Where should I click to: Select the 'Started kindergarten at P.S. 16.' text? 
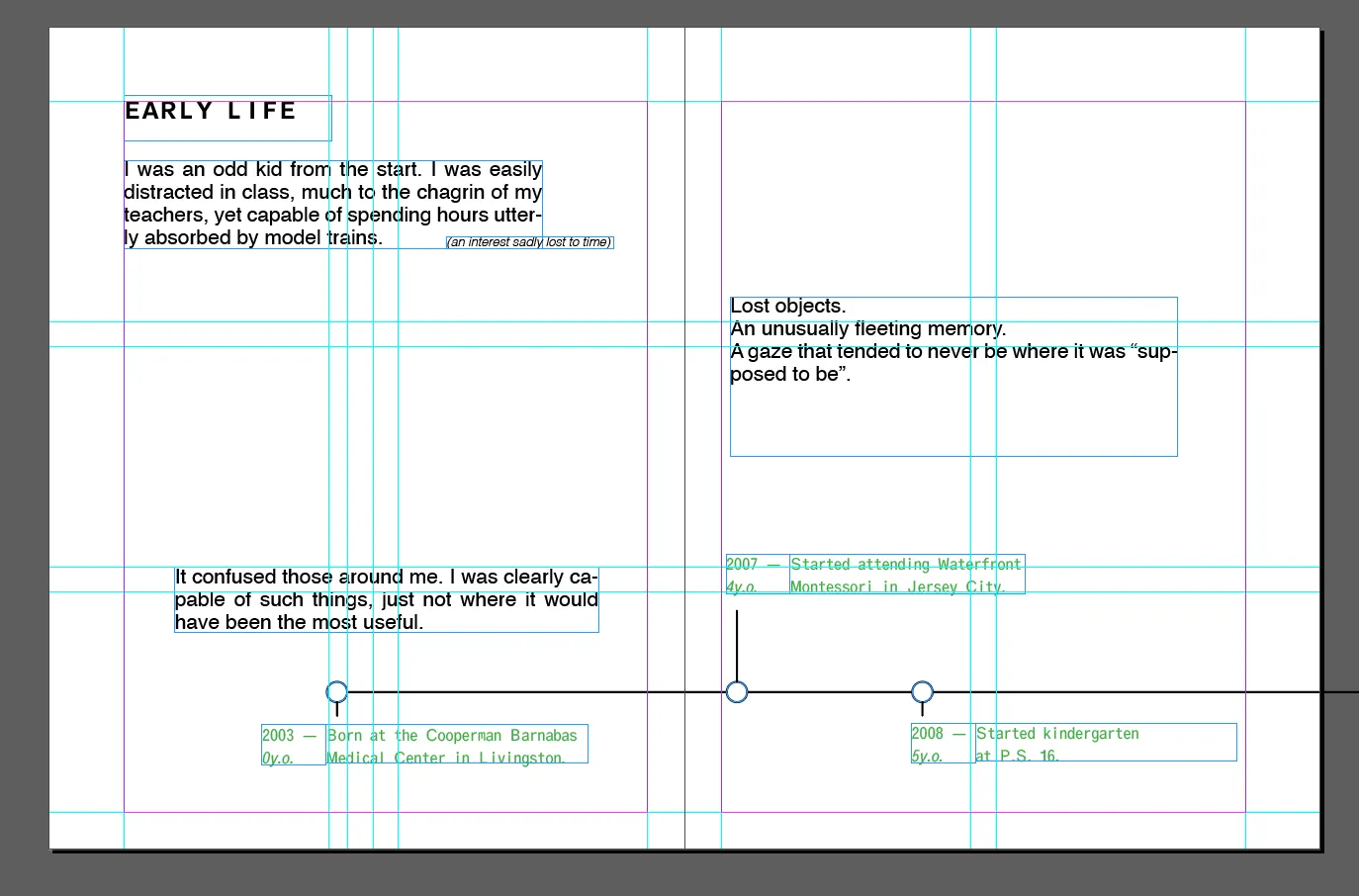1106,743
